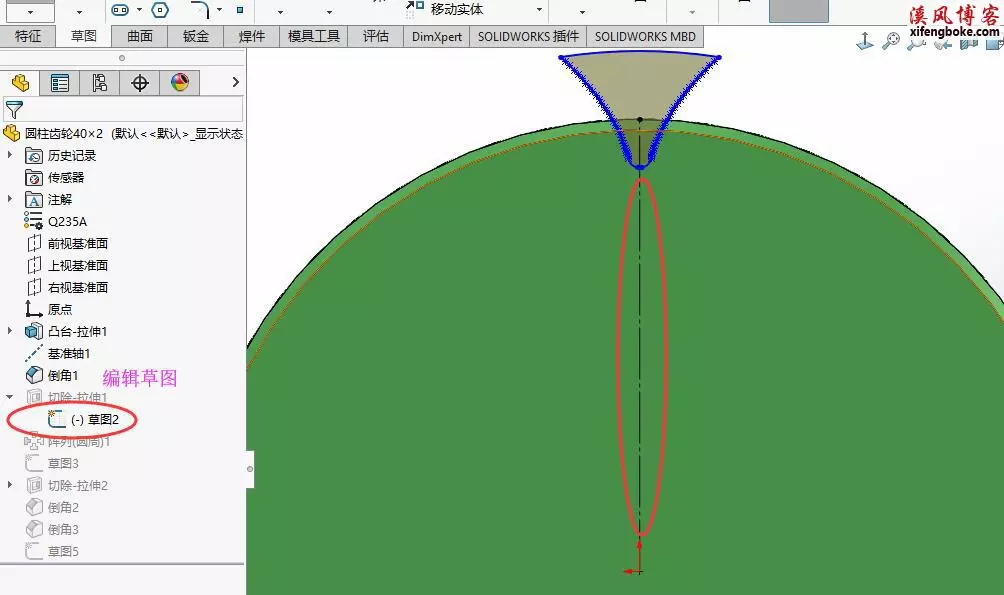
Task: Expand the 凸台-拉伸1 feature node
Action: [10, 331]
